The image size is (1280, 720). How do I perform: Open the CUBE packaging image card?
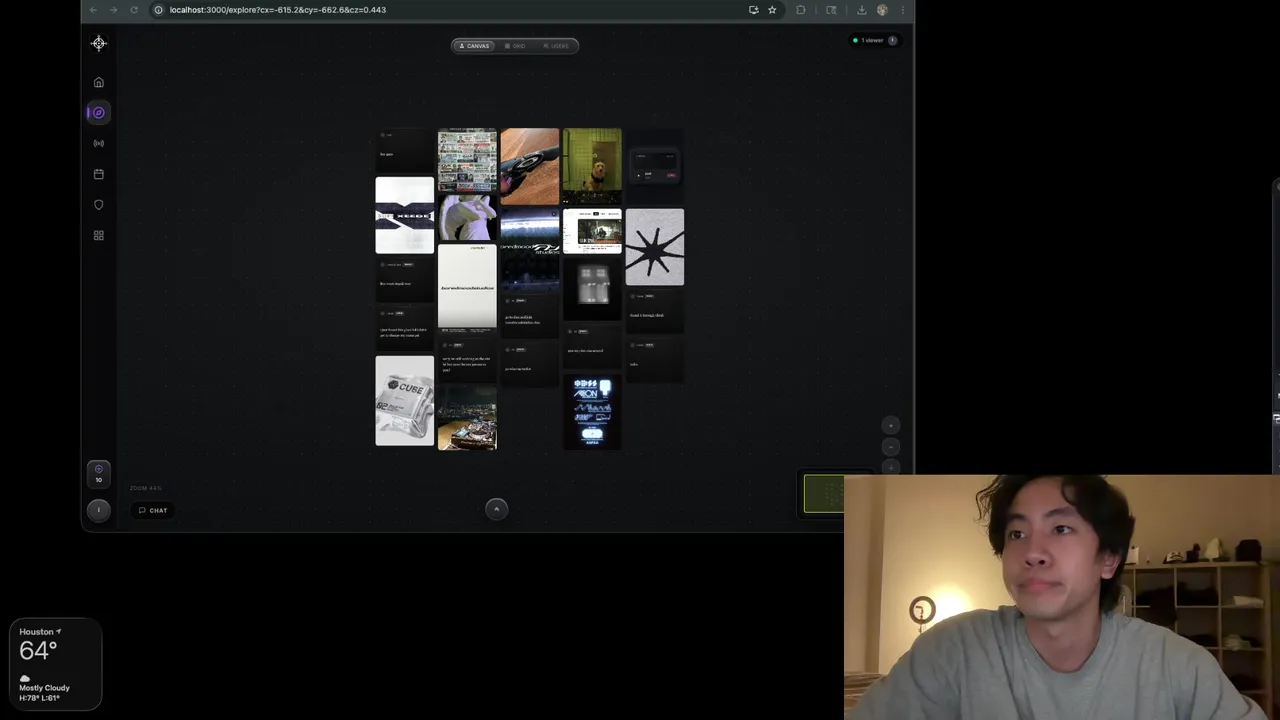(x=405, y=401)
